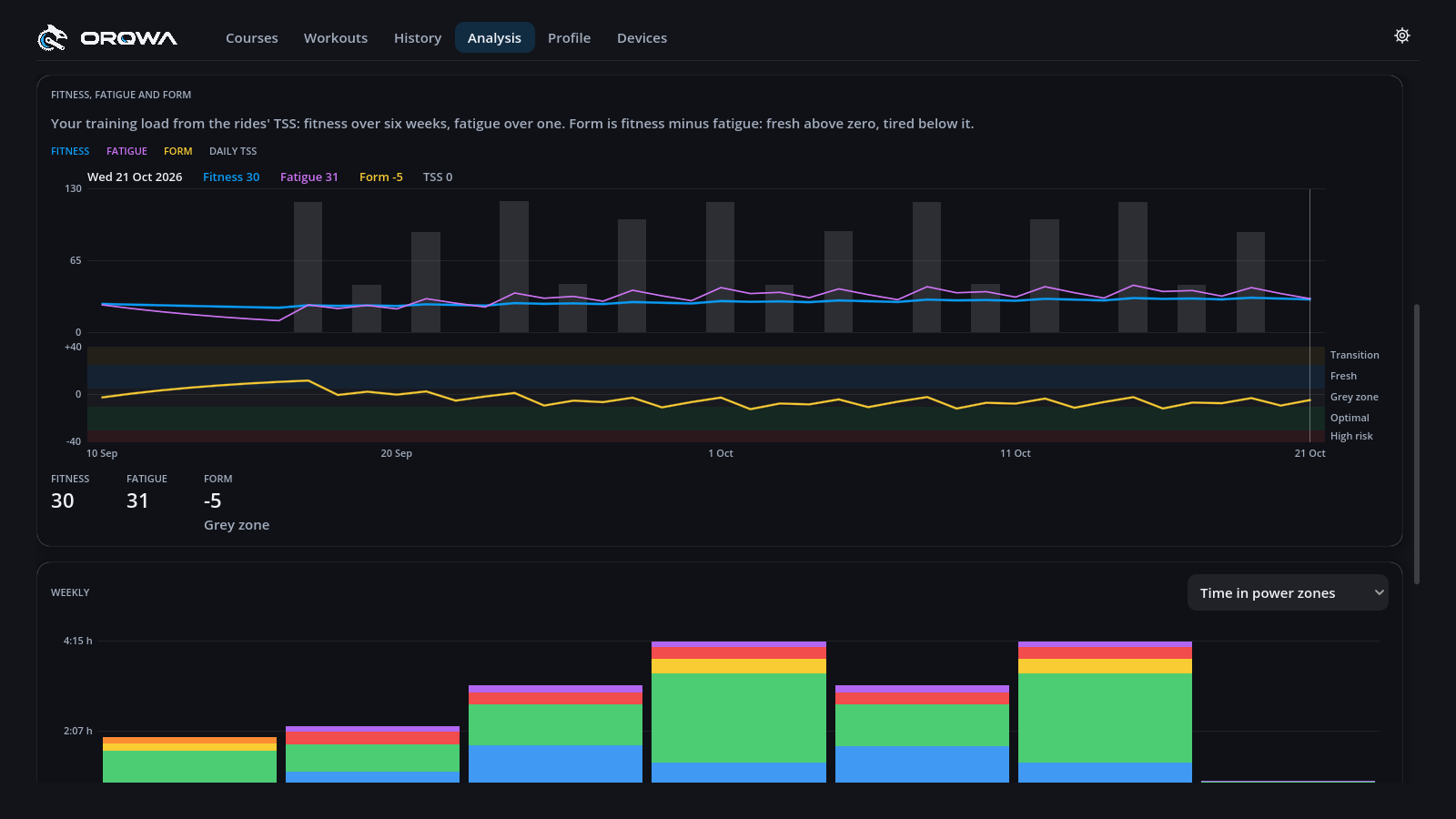Toggle the FITNESS series legend

coord(70,151)
